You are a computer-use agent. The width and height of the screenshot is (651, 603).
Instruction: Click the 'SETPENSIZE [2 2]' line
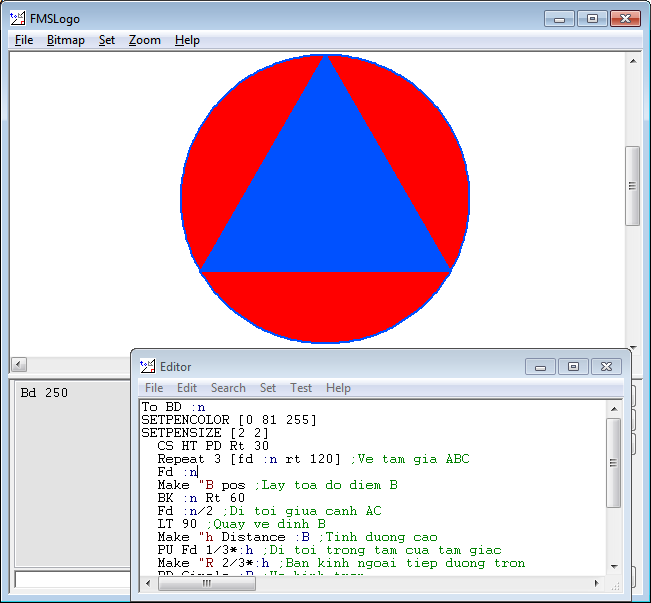pos(205,433)
